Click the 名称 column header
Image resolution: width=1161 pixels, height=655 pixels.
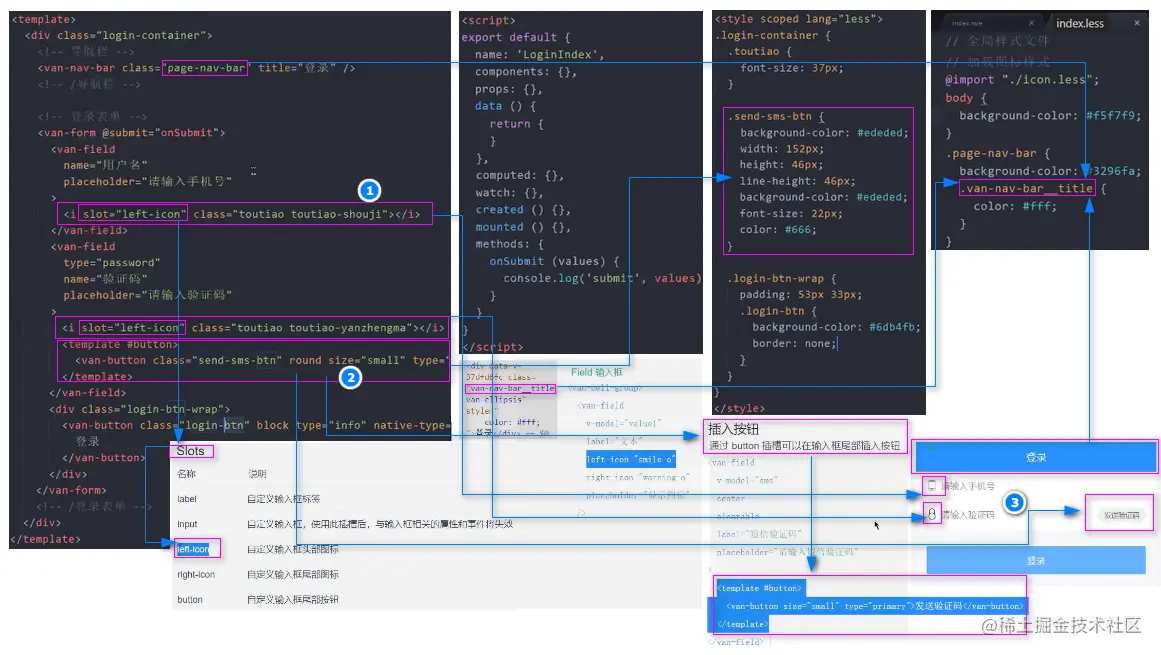(x=187, y=474)
